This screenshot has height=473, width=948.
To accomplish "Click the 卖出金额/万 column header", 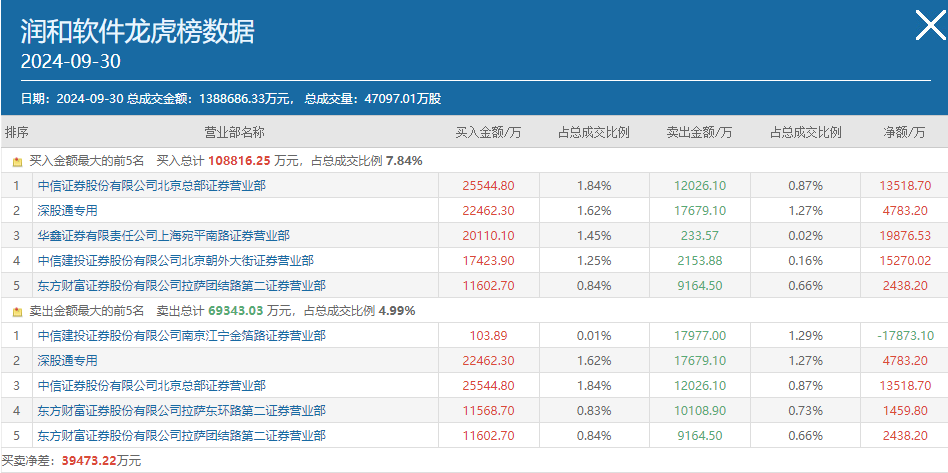I will pos(699,132).
